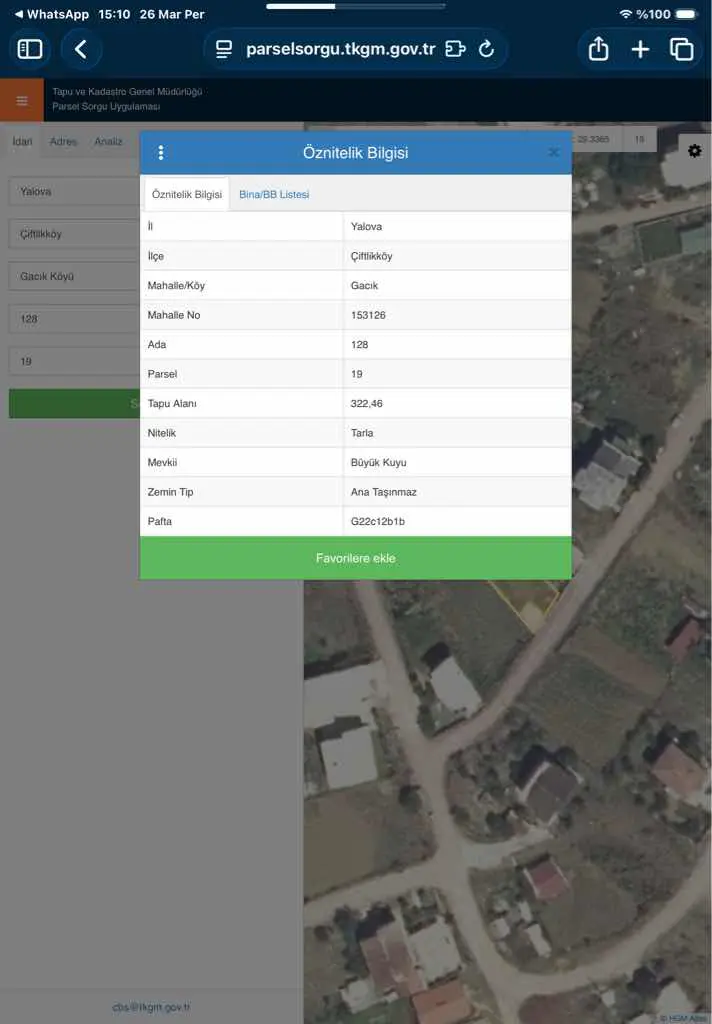712x1024 pixels.
Task: Open the three-dot menu in Öznitelik Bilgisi
Action: [161, 152]
